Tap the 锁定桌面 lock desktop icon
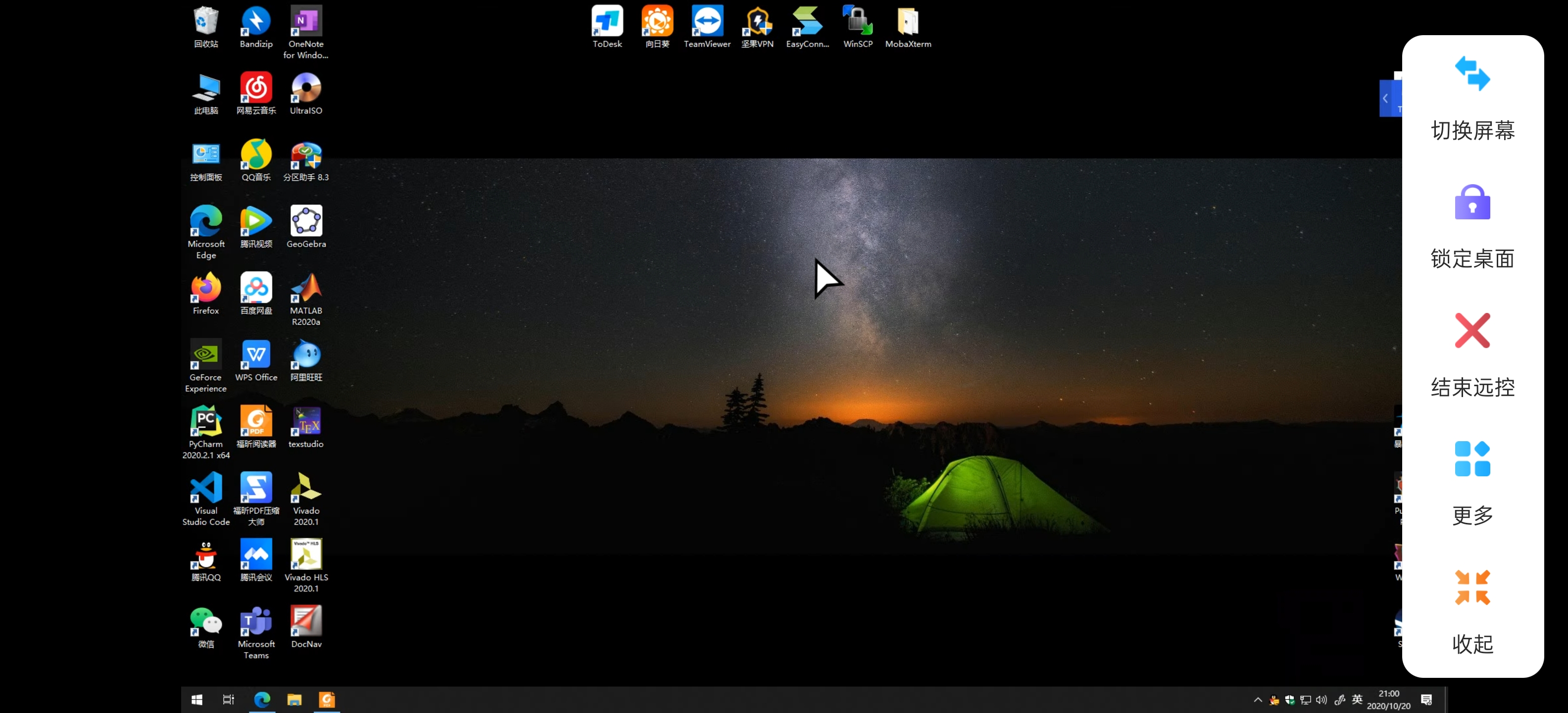Image resolution: width=1568 pixels, height=713 pixels. [x=1472, y=202]
